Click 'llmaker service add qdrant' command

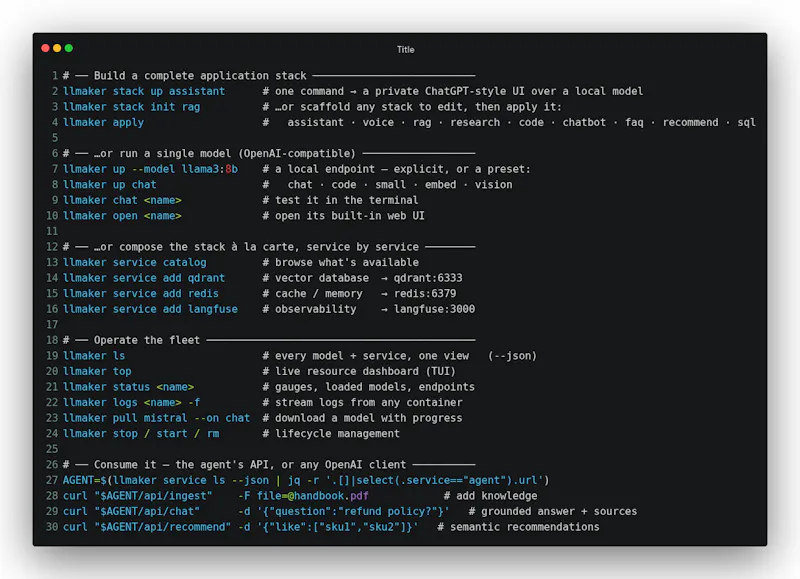(x=144, y=278)
